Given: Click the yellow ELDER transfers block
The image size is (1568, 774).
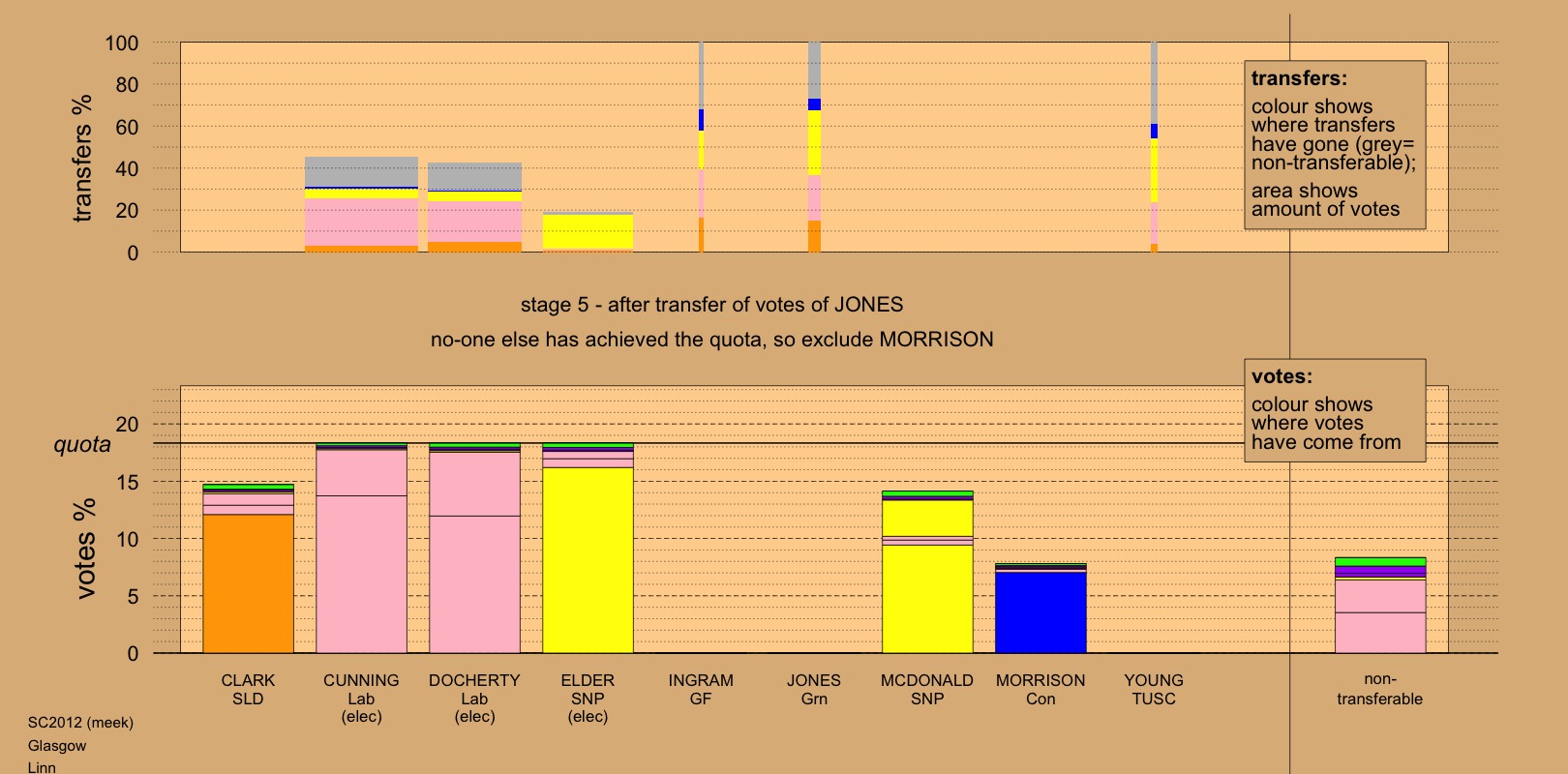Looking at the screenshot, I should coord(588,232).
